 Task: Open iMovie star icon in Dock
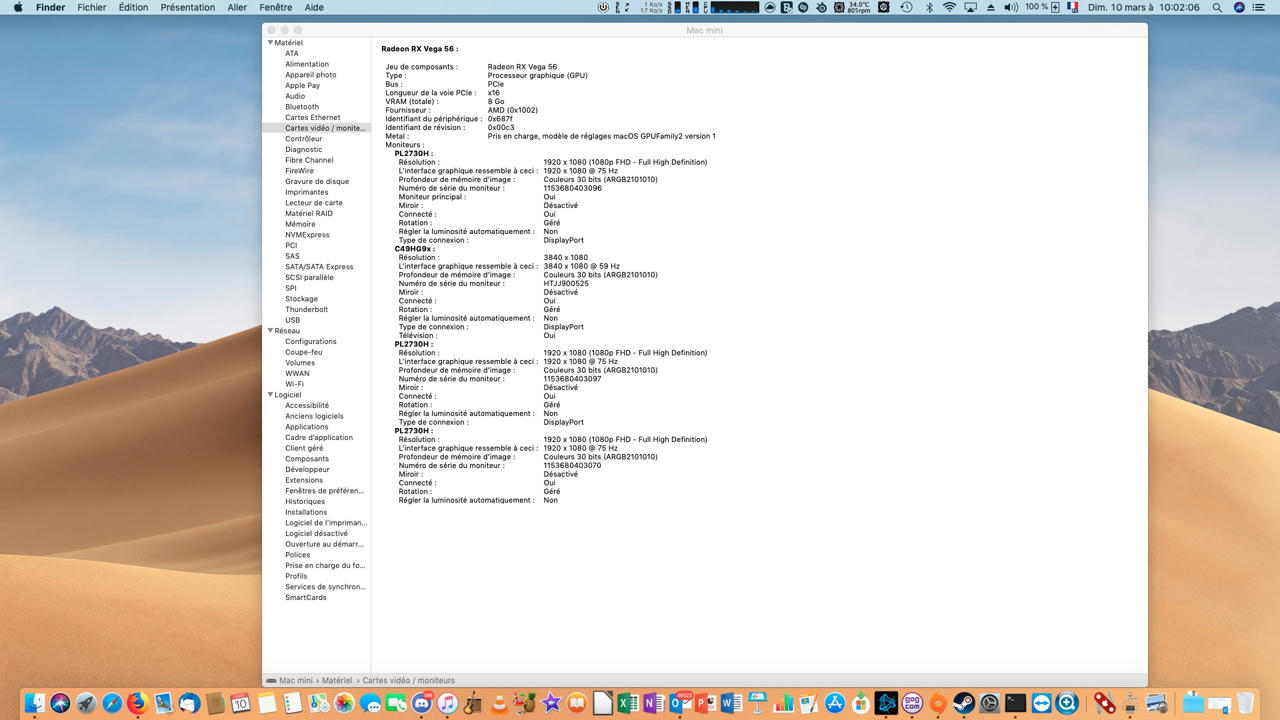pos(551,703)
